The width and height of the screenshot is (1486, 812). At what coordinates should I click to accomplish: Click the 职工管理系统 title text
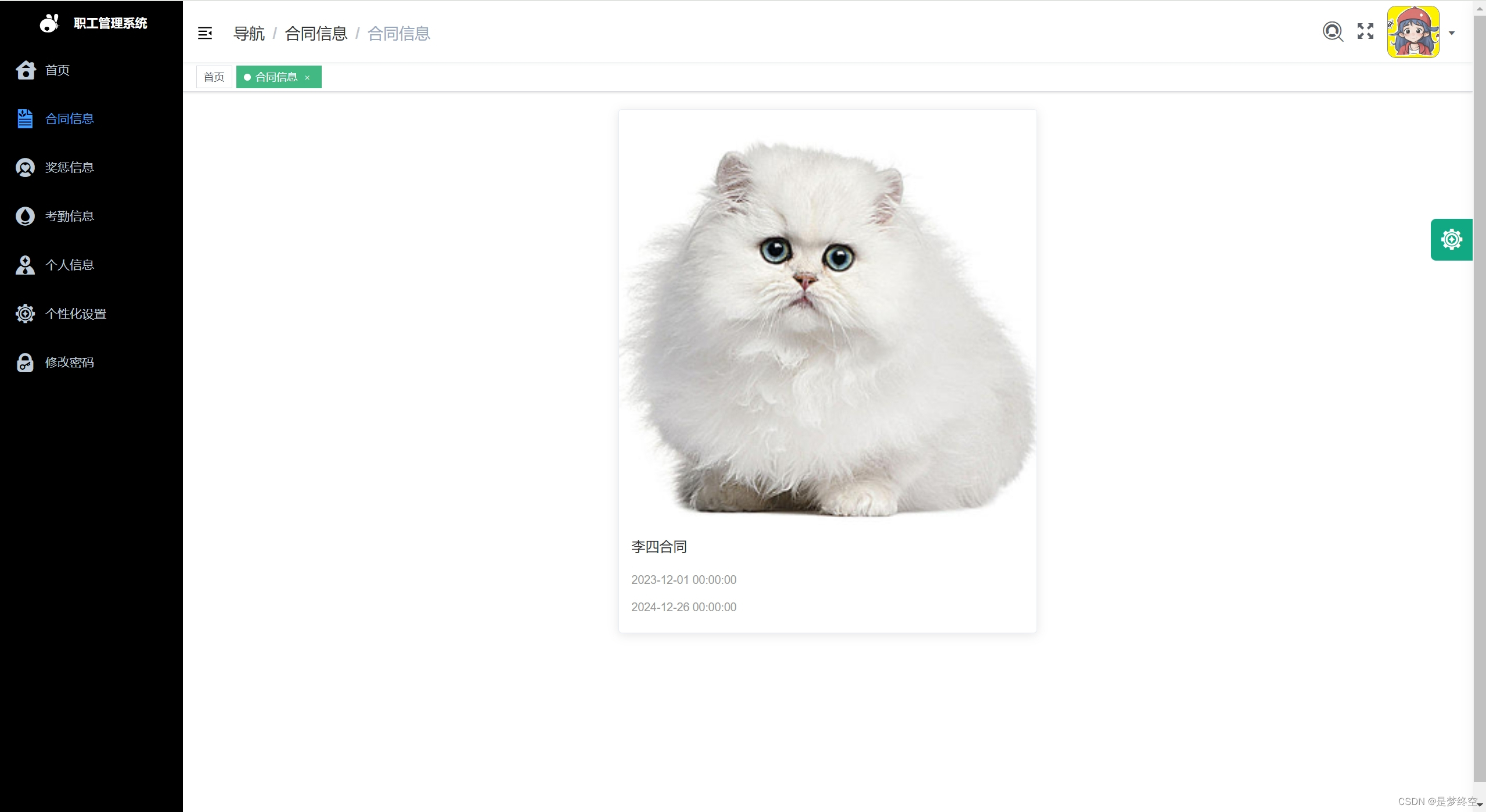pos(110,23)
